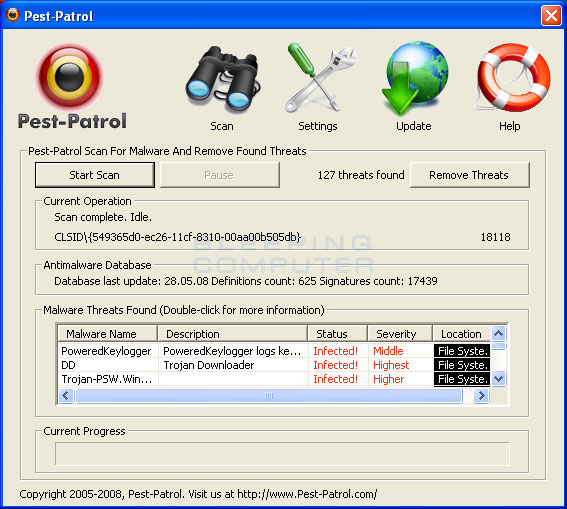567x509 pixels.
Task: Click the binoculars Scan icon
Action: (x=222, y=80)
